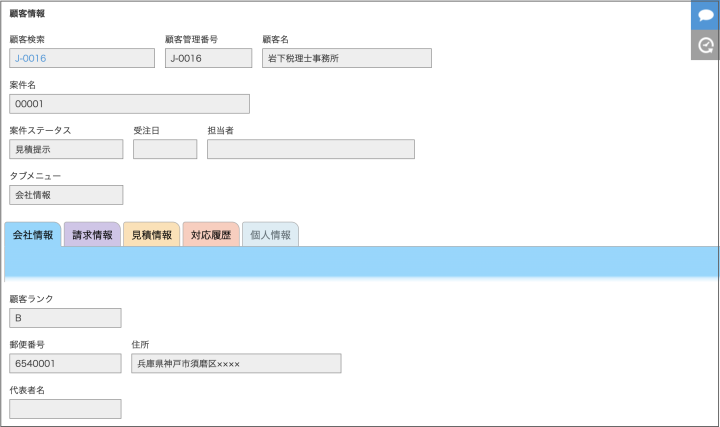Viewport: 720px width, 427px height.
Task: Go to the 対応履歴 tab
Action: 211,235
